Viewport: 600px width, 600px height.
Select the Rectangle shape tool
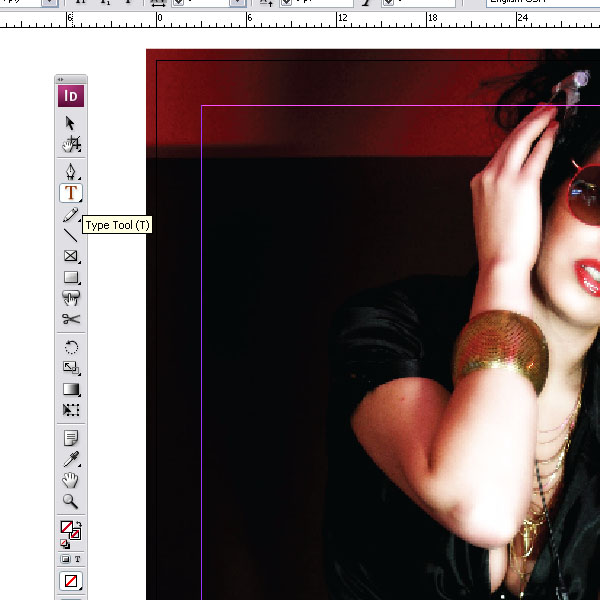[71, 277]
